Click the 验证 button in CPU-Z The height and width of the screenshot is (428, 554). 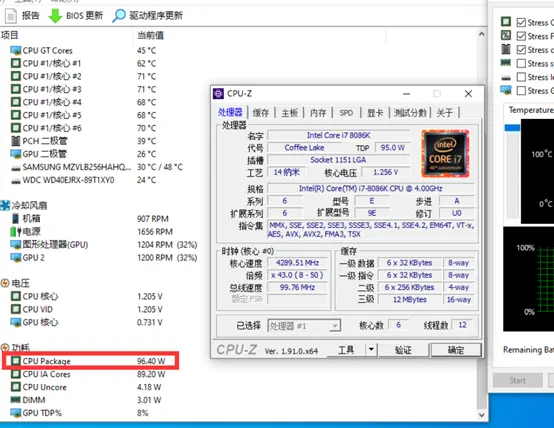point(403,350)
